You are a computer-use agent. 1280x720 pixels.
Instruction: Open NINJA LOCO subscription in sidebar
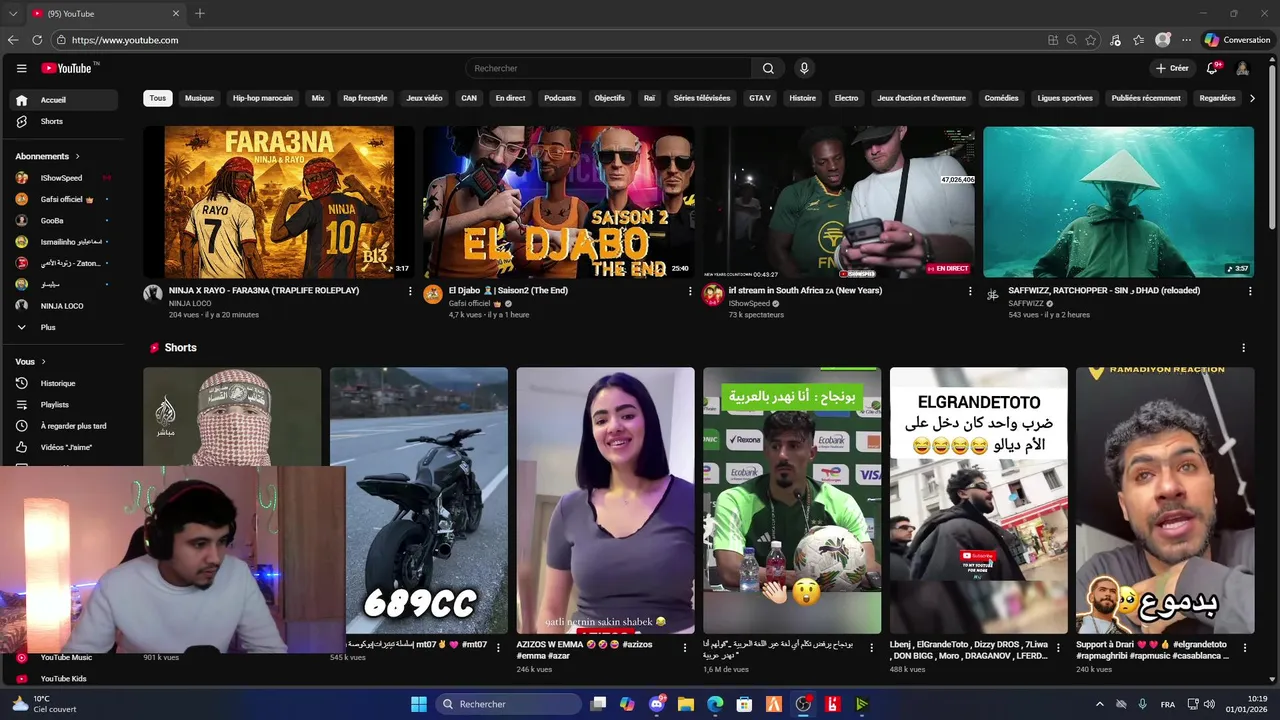(x=63, y=306)
